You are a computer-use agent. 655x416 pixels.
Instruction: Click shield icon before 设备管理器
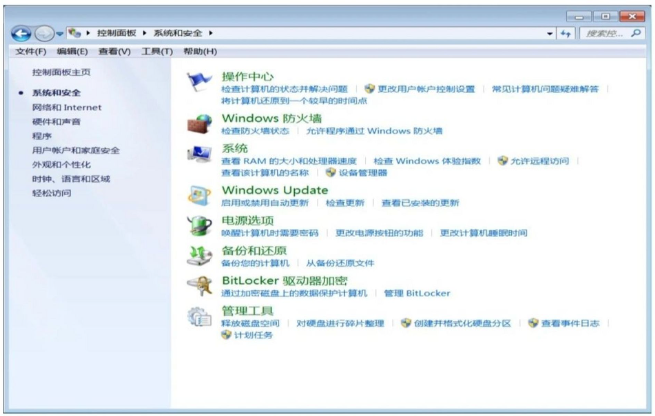(x=330, y=172)
